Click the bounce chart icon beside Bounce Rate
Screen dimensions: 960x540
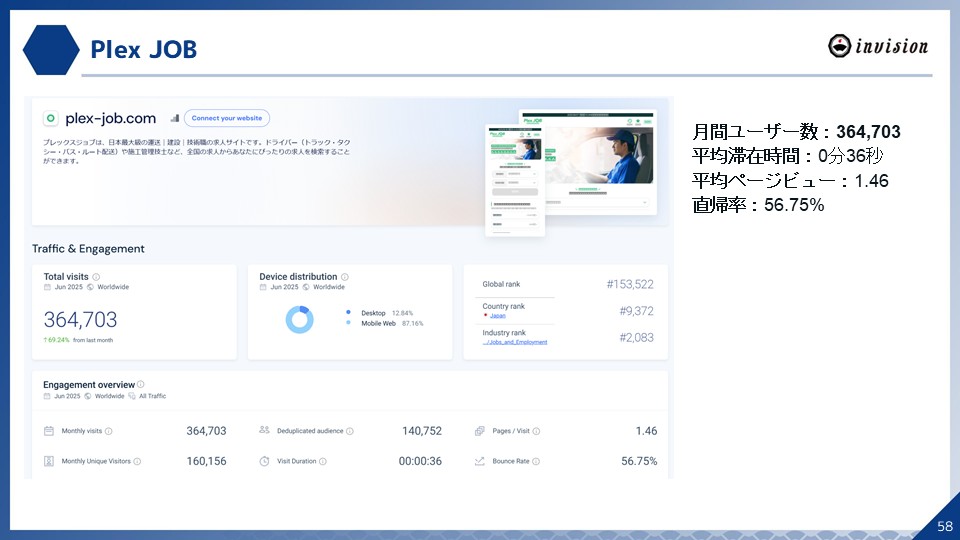[479, 461]
